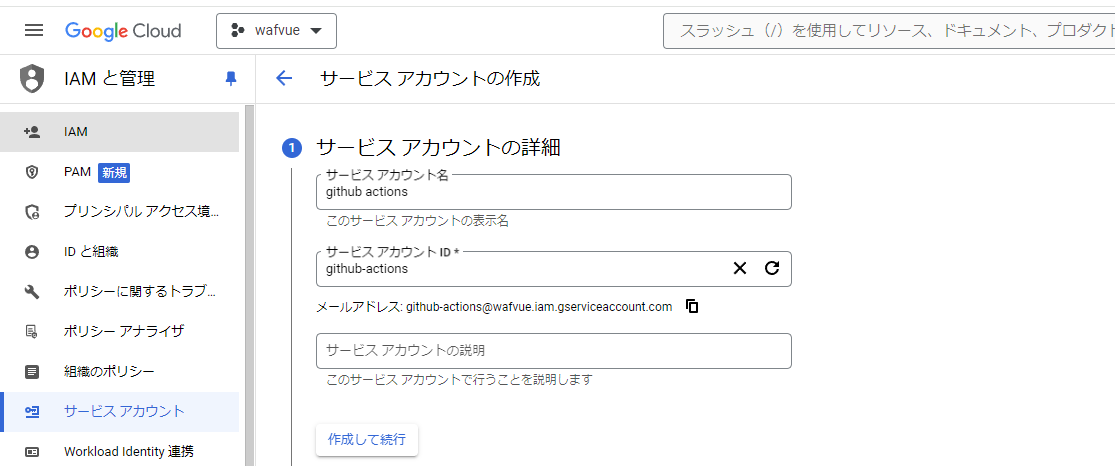Viewport: 1115px width, 466px height.
Task: Select IAM in the sidebar
Action: (x=119, y=132)
